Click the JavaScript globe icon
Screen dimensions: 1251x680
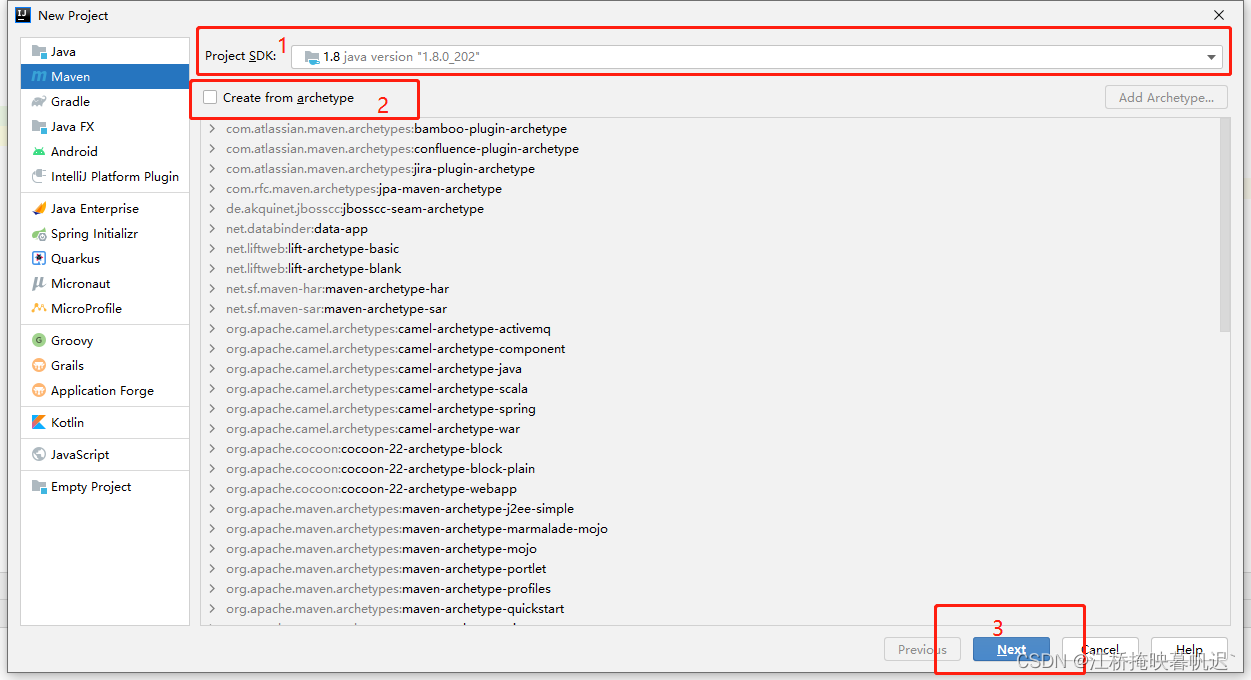[x=39, y=455]
